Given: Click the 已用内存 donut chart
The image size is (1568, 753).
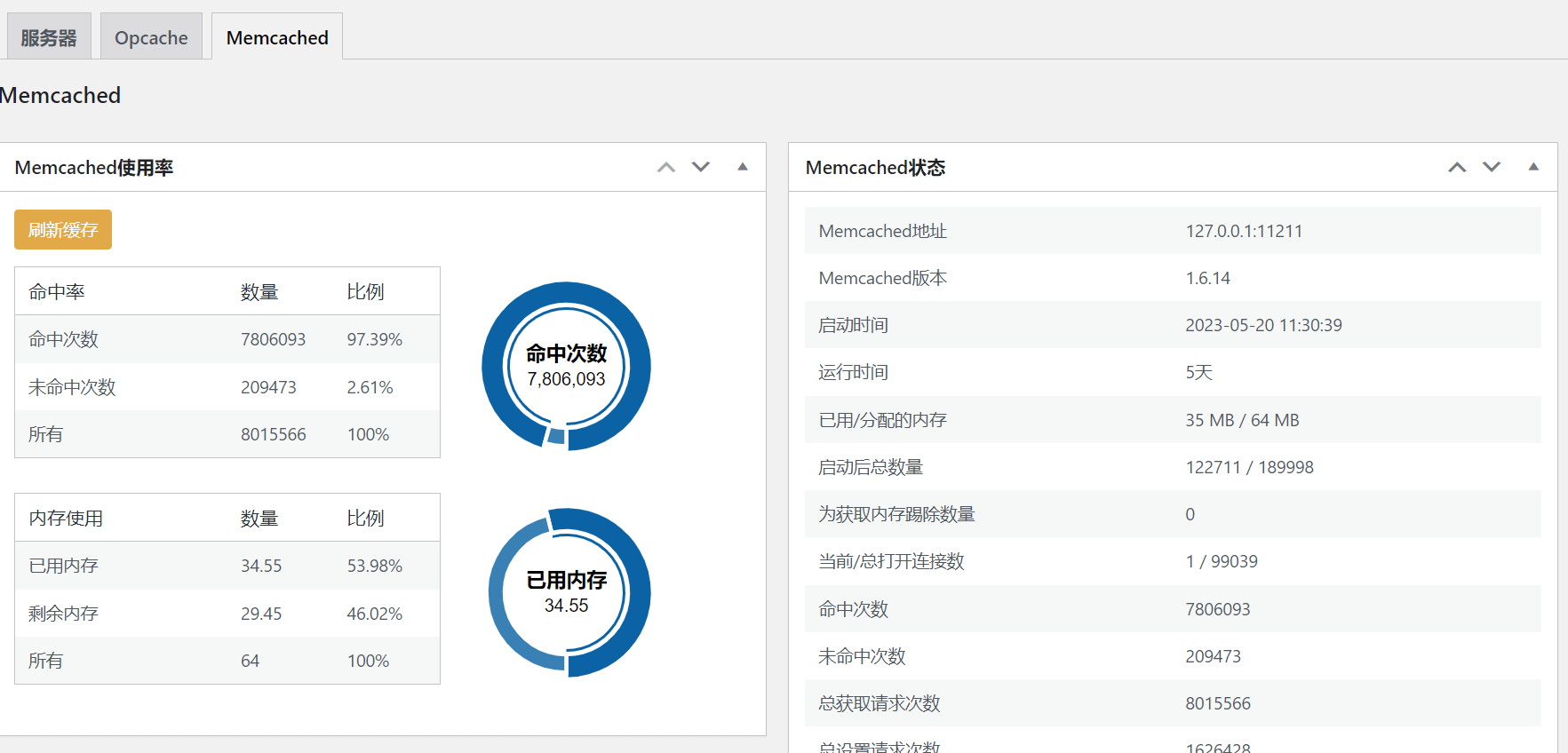Looking at the screenshot, I should coord(569,592).
